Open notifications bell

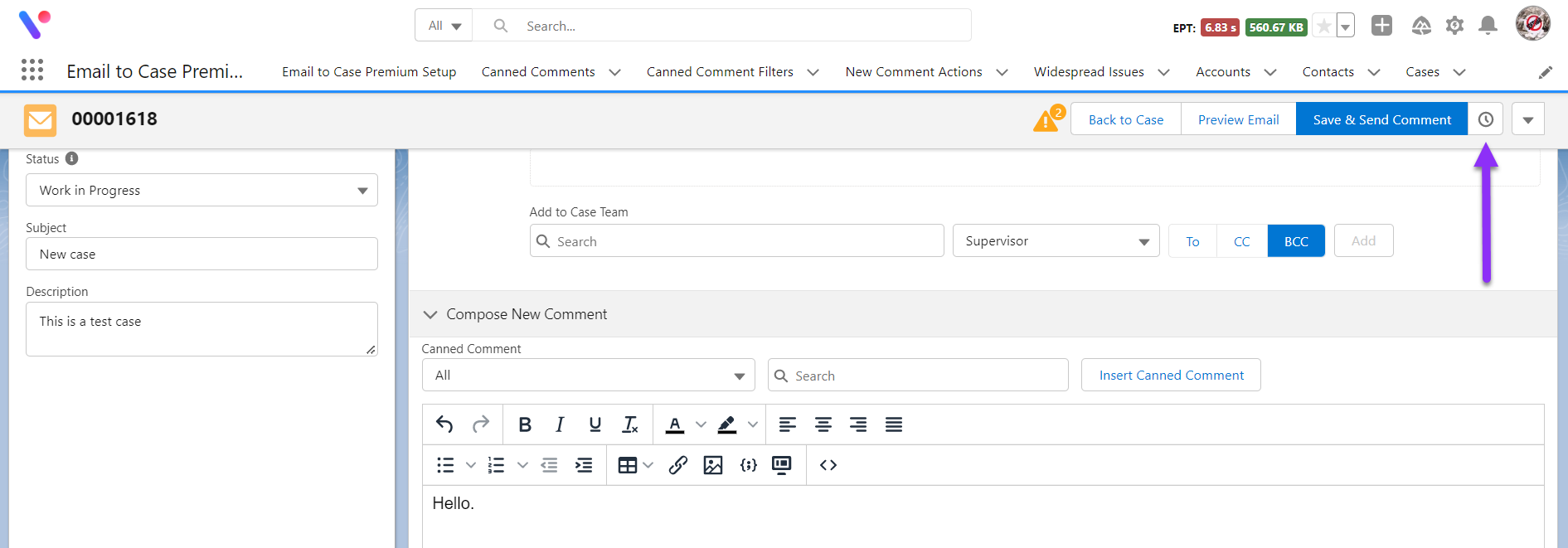[1488, 26]
